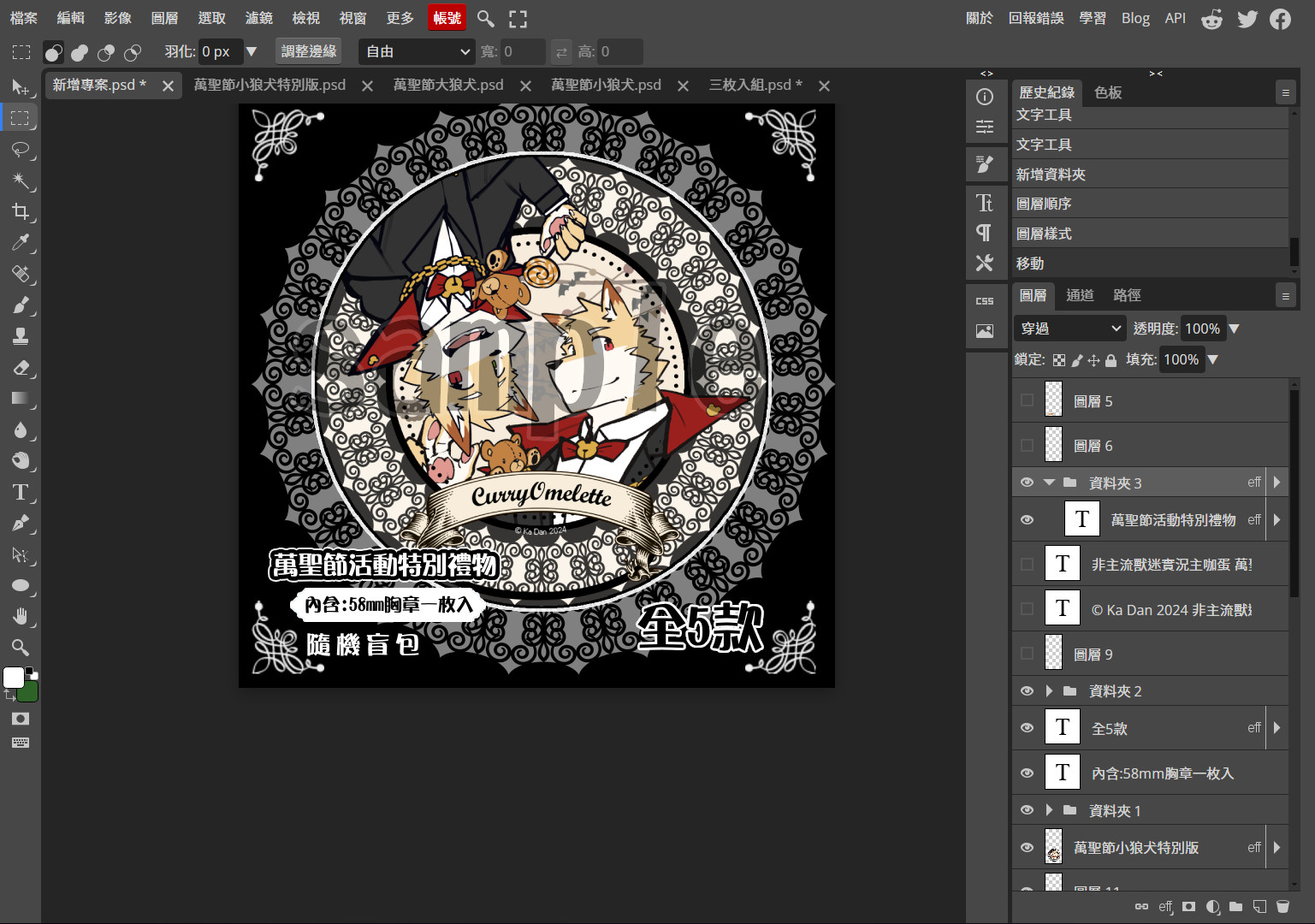Expand 資料夾 1 folder
This screenshot has height=924, width=1315.
(1050, 810)
